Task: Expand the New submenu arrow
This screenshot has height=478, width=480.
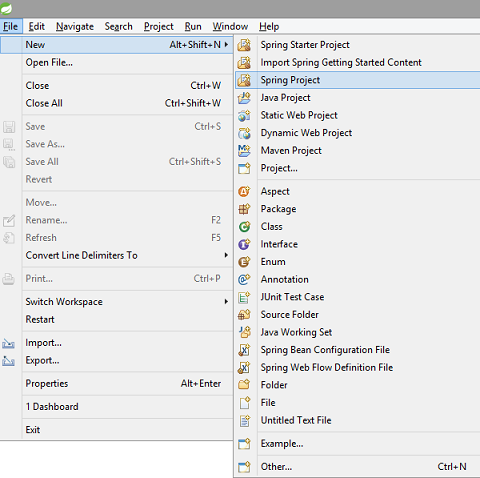Action: tap(226, 44)
